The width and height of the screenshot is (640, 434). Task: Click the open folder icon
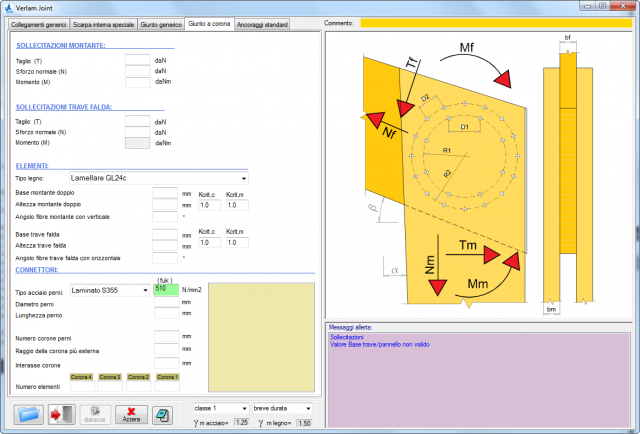(x=28, y=413)
